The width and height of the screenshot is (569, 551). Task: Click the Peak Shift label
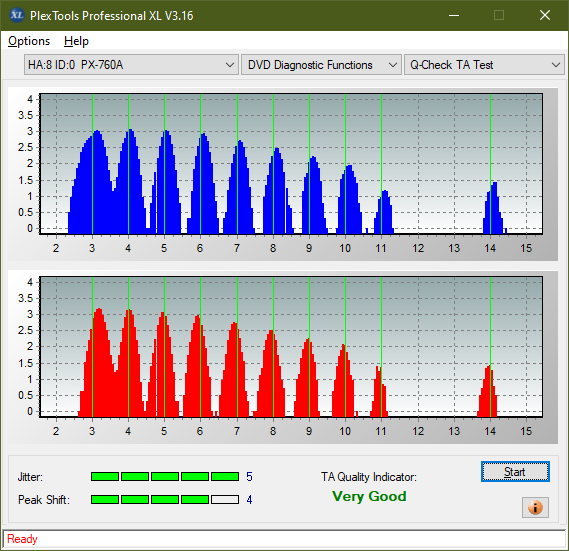(x=44, y=500)
